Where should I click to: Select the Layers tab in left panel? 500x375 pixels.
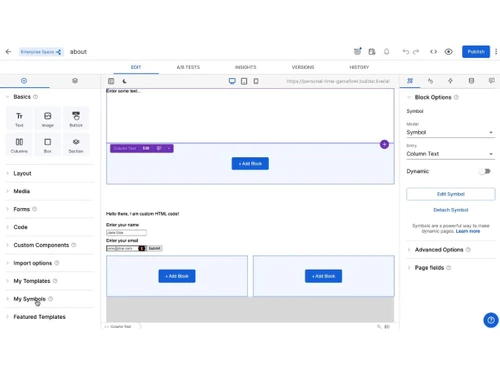75,81
